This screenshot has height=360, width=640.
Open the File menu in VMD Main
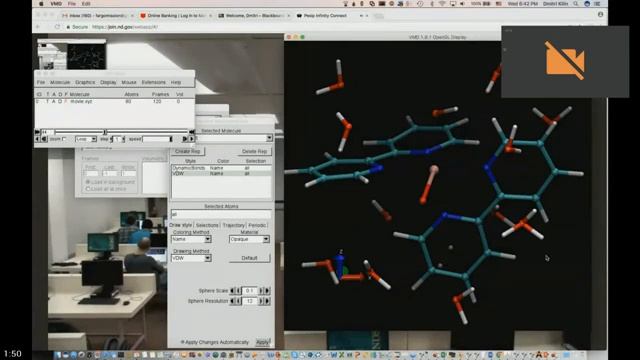click(41, 82)
